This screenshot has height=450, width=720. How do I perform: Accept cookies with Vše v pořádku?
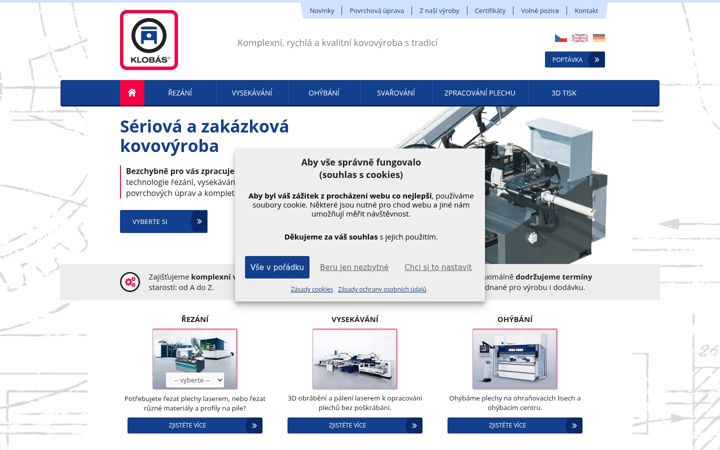click(277, 267)
